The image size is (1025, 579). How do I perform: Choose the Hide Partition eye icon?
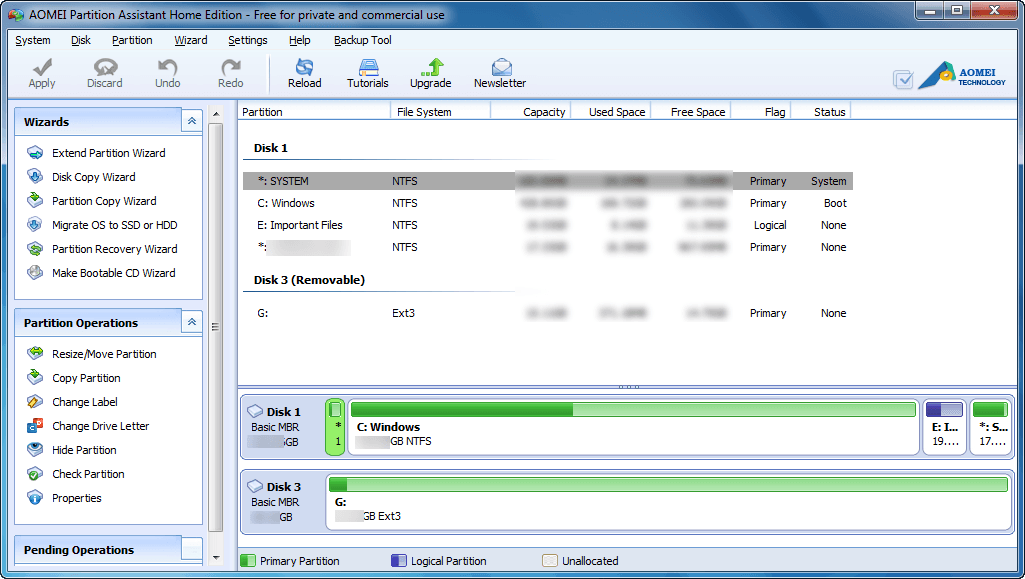point(35,450)
